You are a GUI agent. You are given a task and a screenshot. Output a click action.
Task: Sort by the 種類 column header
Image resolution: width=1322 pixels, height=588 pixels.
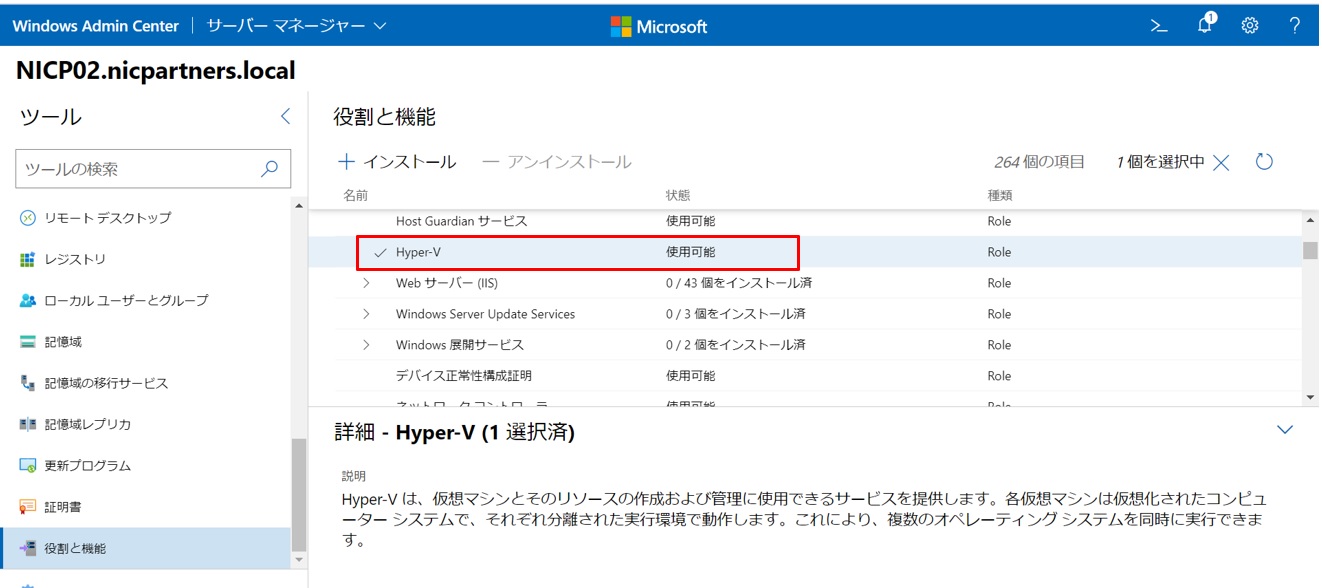coord(1000,196)
